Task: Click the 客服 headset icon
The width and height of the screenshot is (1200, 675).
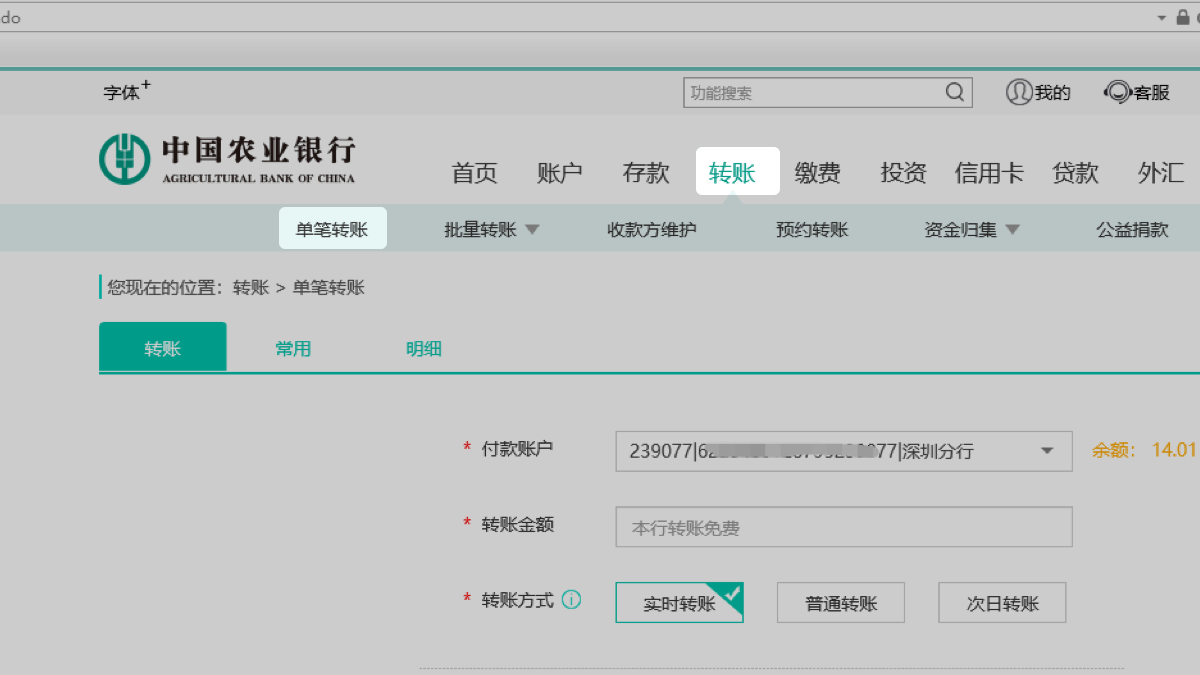Action: pos(1117,92)
